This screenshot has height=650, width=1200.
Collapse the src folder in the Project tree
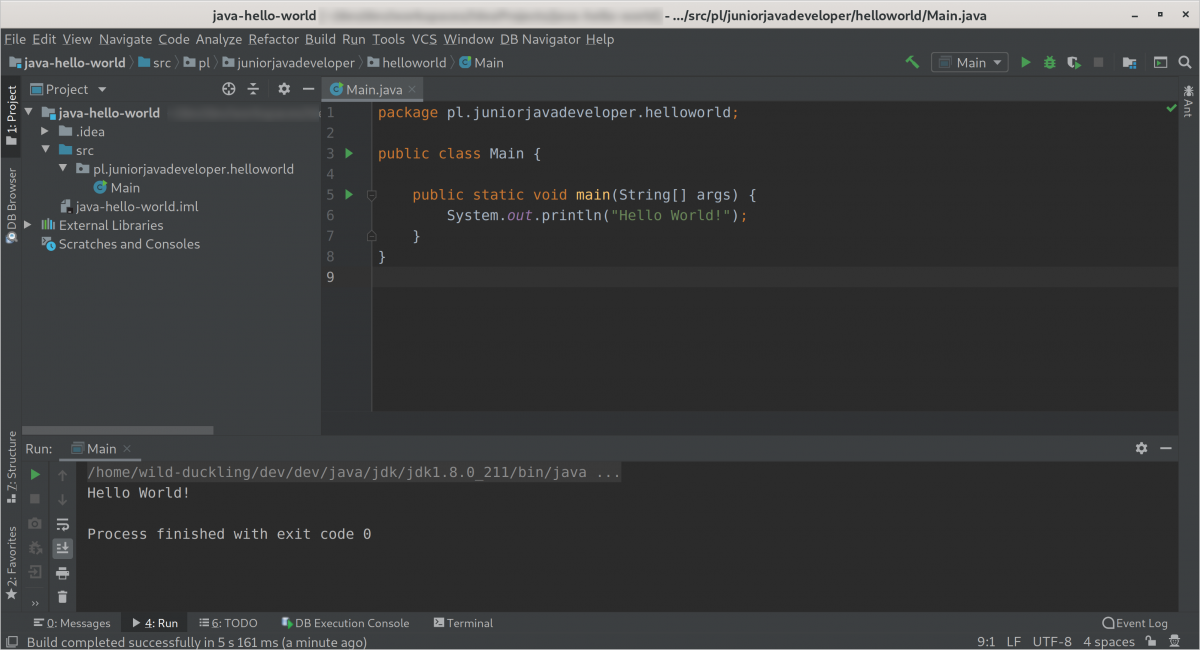(44, 149)
